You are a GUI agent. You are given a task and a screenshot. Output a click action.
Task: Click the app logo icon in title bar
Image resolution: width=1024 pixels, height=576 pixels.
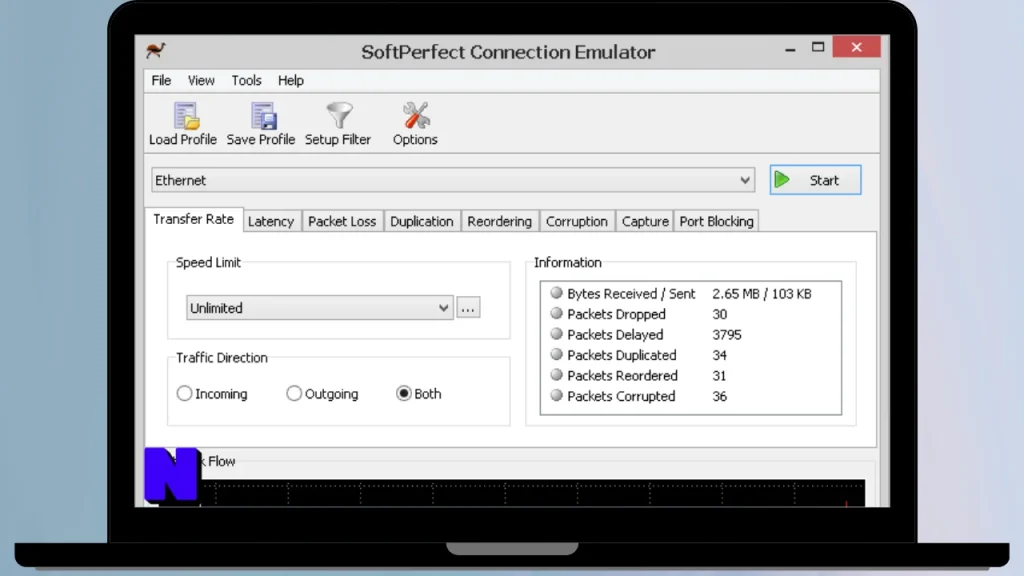[156, 50]
